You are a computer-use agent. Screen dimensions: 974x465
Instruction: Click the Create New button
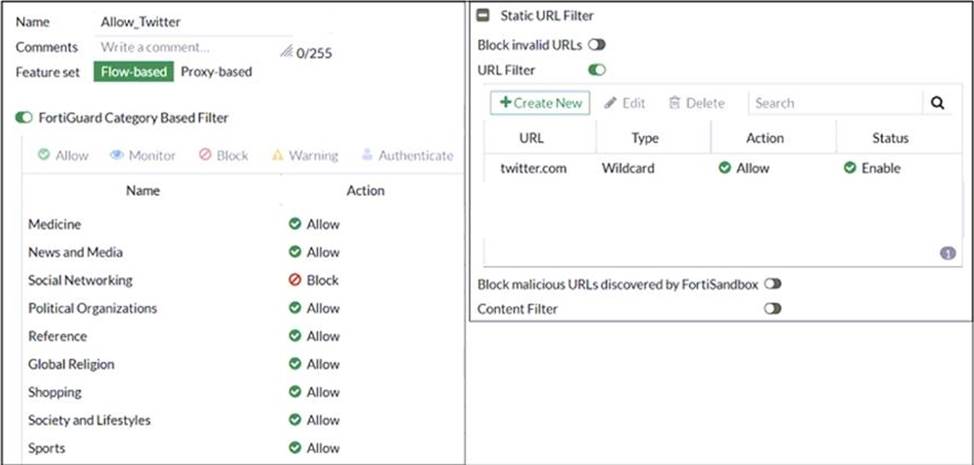(540, 103)
